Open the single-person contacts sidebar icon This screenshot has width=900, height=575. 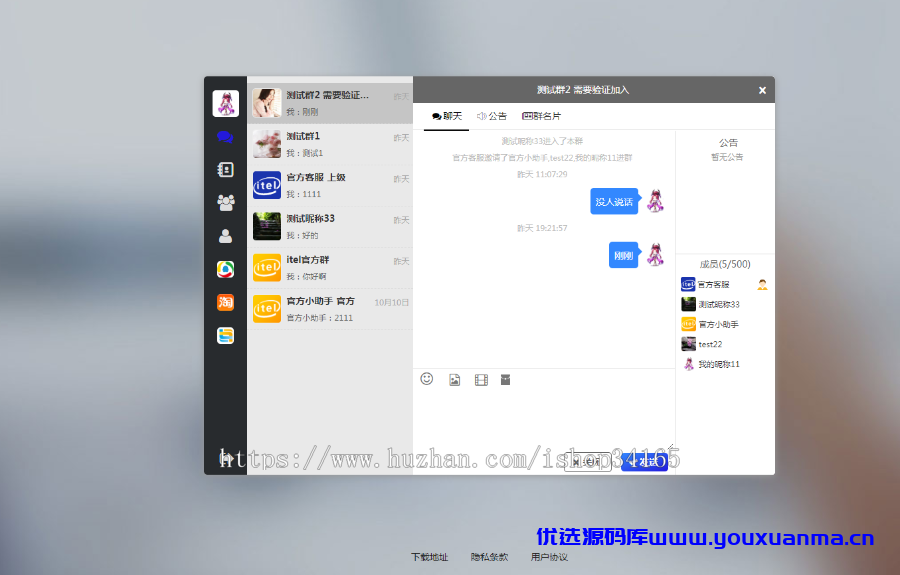(226, 236)
